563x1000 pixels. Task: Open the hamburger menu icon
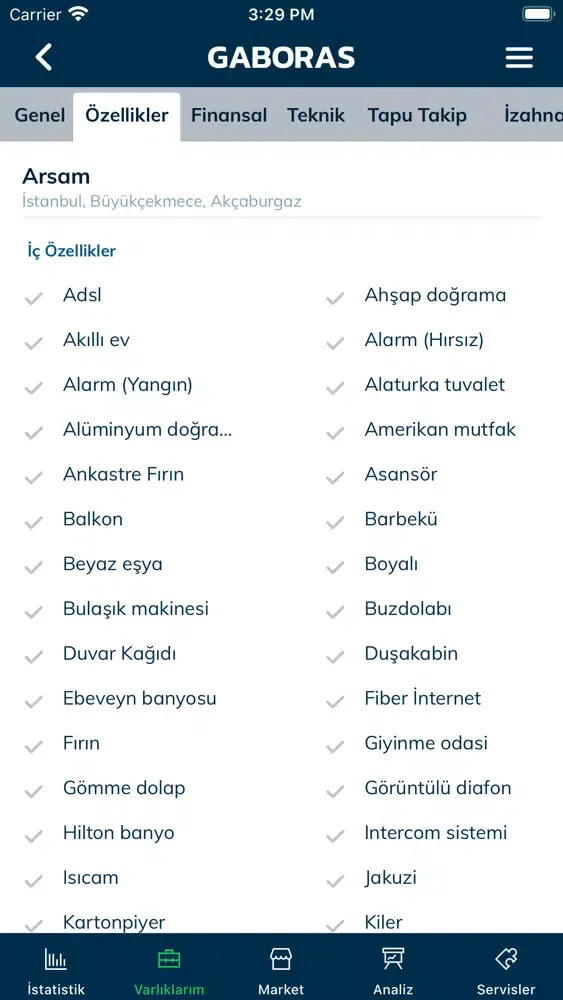click(519, 58)
